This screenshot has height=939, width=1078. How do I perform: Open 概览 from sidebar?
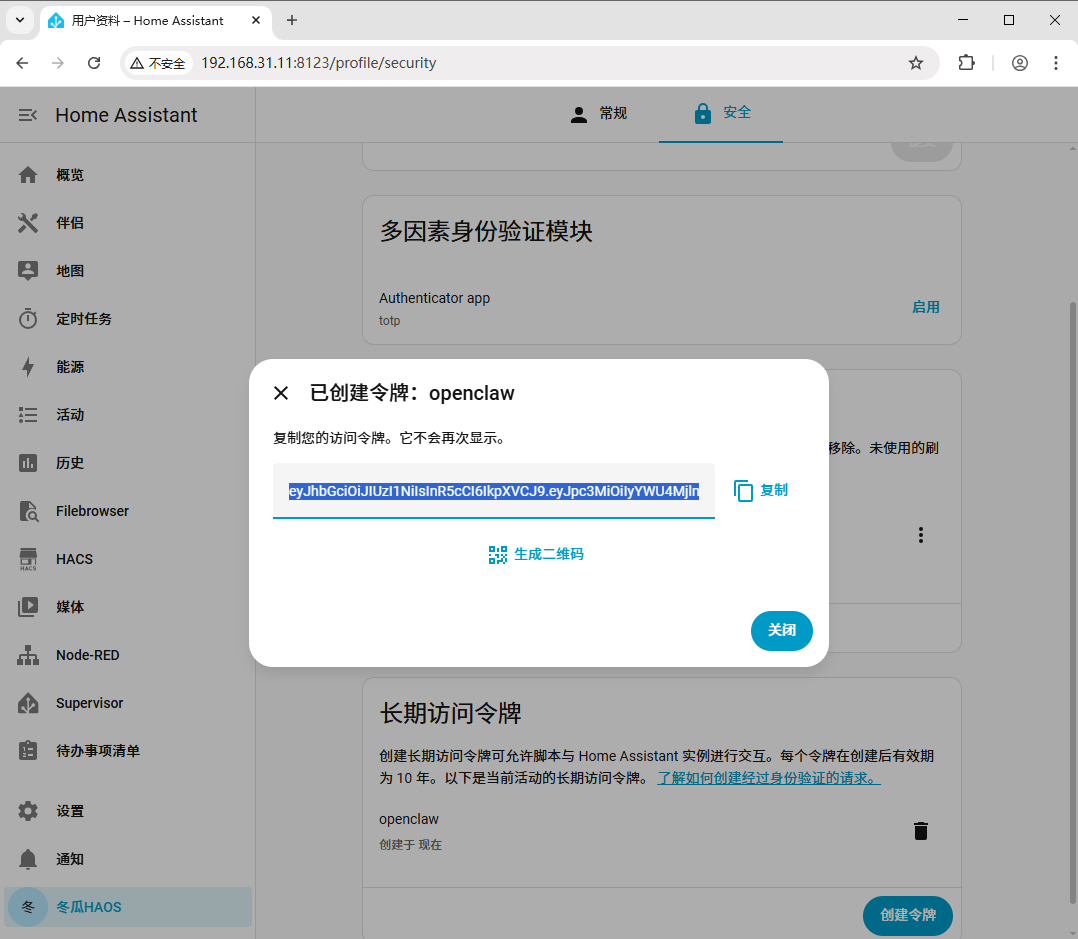tap(128, 175)
